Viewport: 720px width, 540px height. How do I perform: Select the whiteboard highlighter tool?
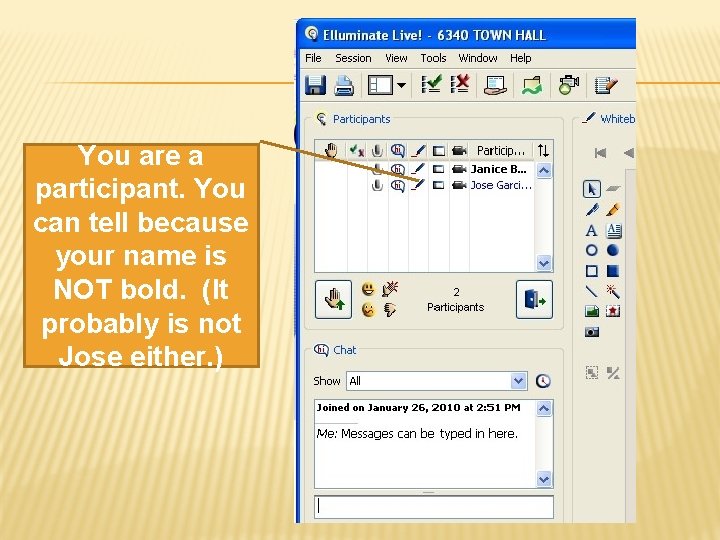coord(613,210)
